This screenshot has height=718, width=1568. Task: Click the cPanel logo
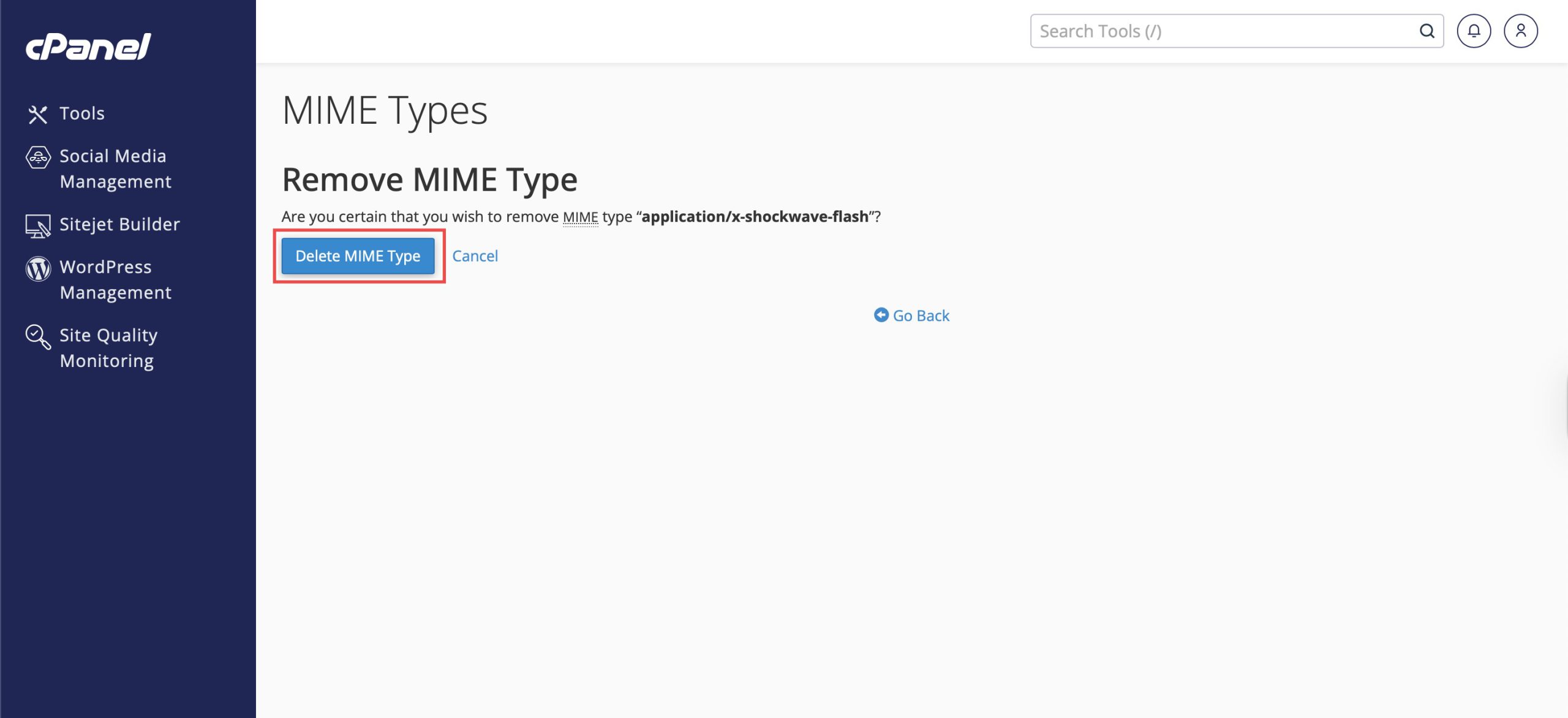88,47
